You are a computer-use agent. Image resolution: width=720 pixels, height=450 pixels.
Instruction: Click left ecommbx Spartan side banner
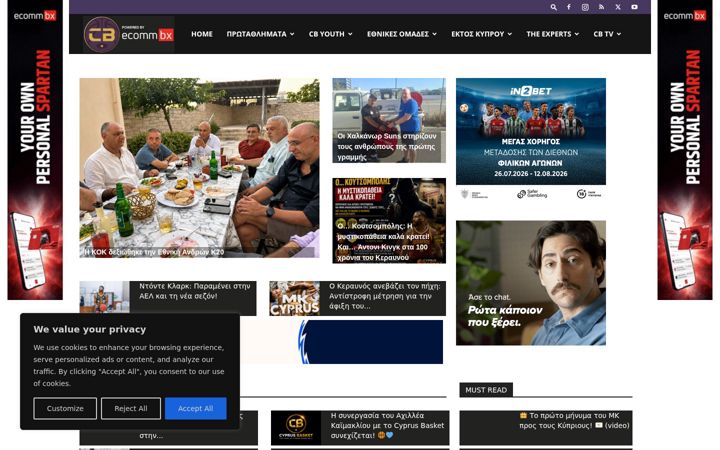(x=35, y=152)
